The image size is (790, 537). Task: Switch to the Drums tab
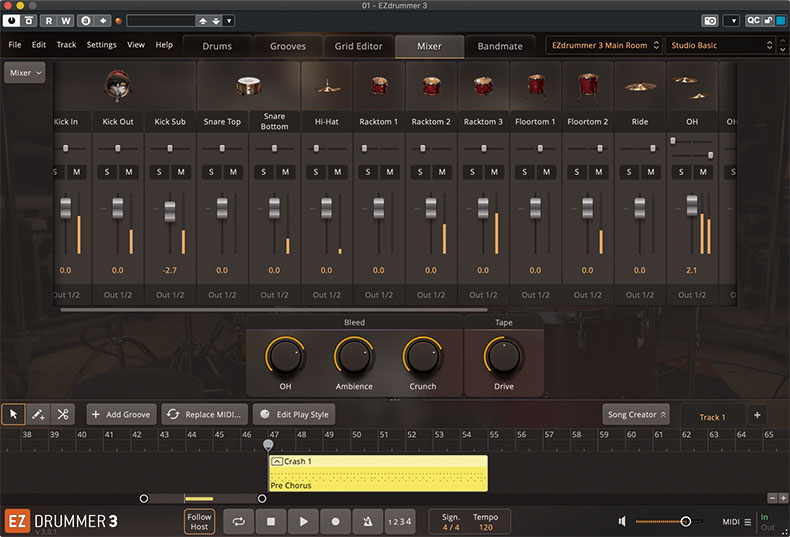pyautogui.click(x=217, y=46)
